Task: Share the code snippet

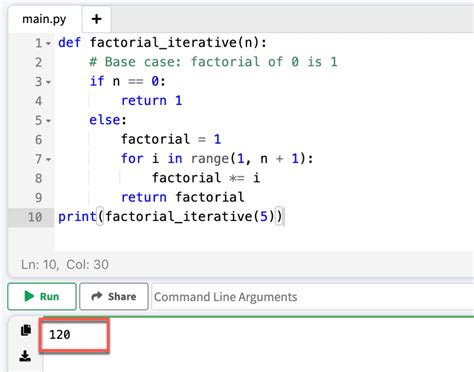Action: pos(114,296)
